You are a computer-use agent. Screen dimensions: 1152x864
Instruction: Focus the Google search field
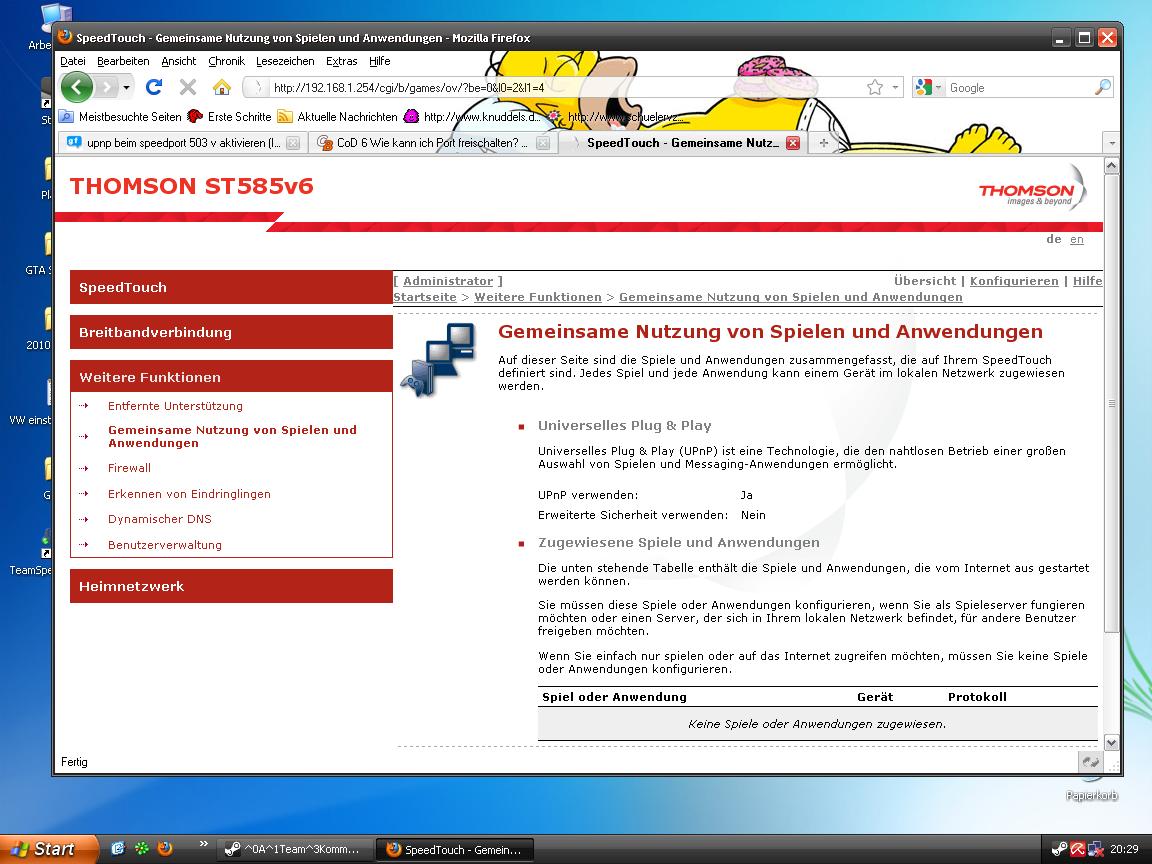[1018, 87]
